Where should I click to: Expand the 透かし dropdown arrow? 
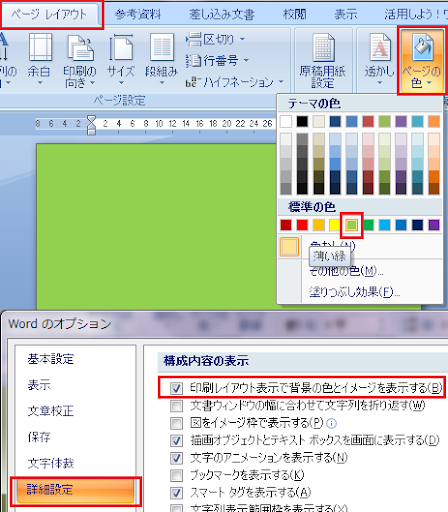coord(379,83)
